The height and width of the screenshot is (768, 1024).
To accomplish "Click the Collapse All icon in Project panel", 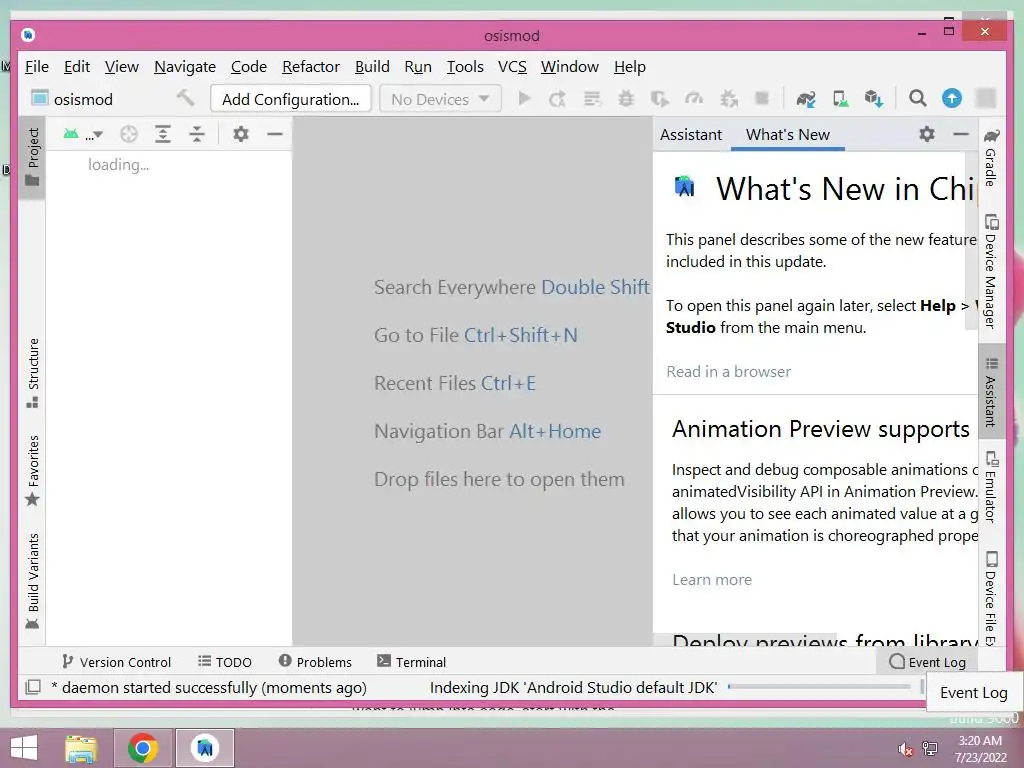I will pos(197,134).
